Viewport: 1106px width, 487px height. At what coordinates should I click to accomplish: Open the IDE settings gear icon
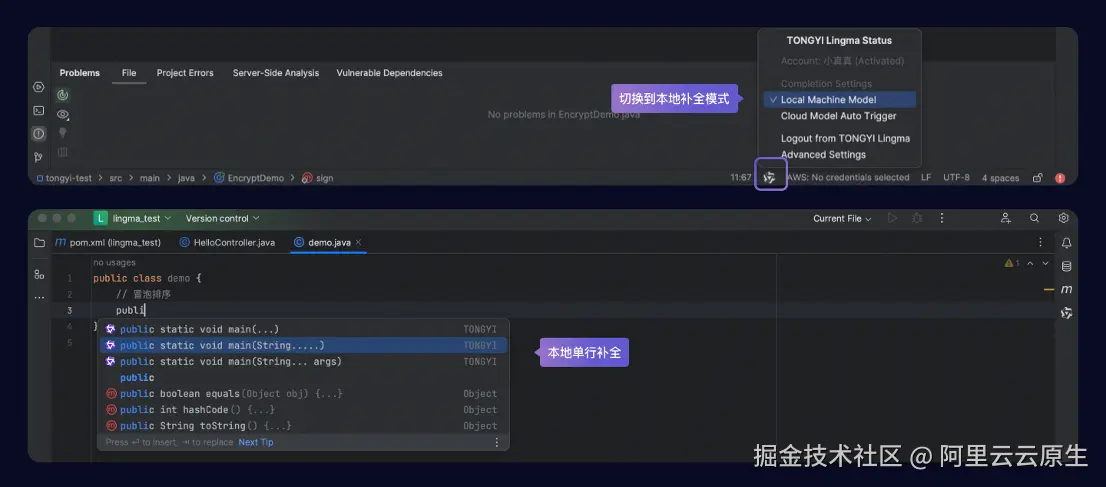point(1063,218)
